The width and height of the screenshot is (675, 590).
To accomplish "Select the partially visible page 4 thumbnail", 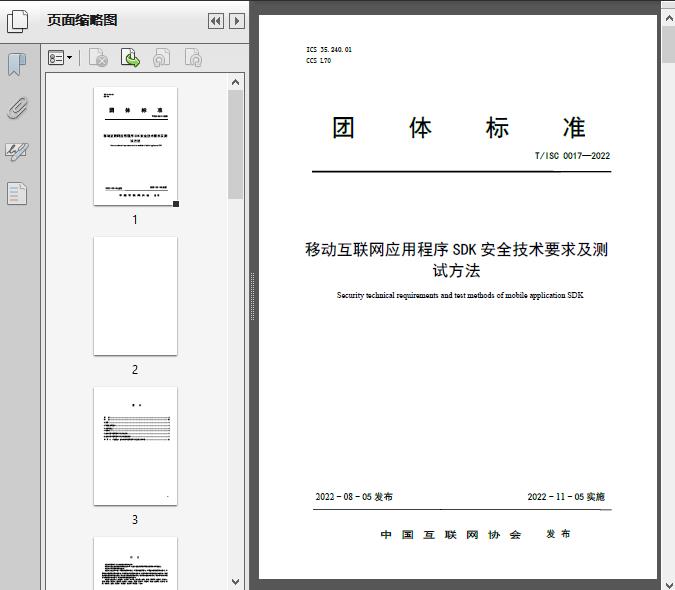I will [135, 563].
